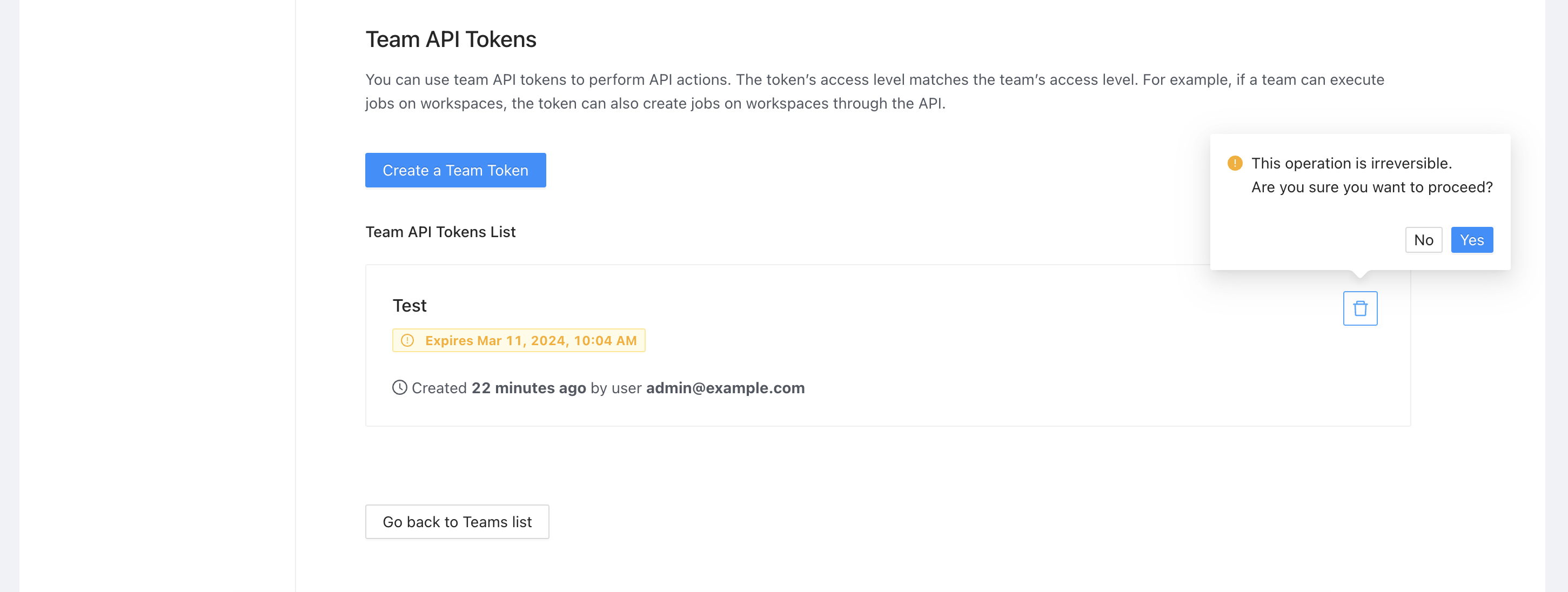Click the Team API Tokens List subheading
This screenshot has width=1568, height=592.
click(x=440, y=232)
